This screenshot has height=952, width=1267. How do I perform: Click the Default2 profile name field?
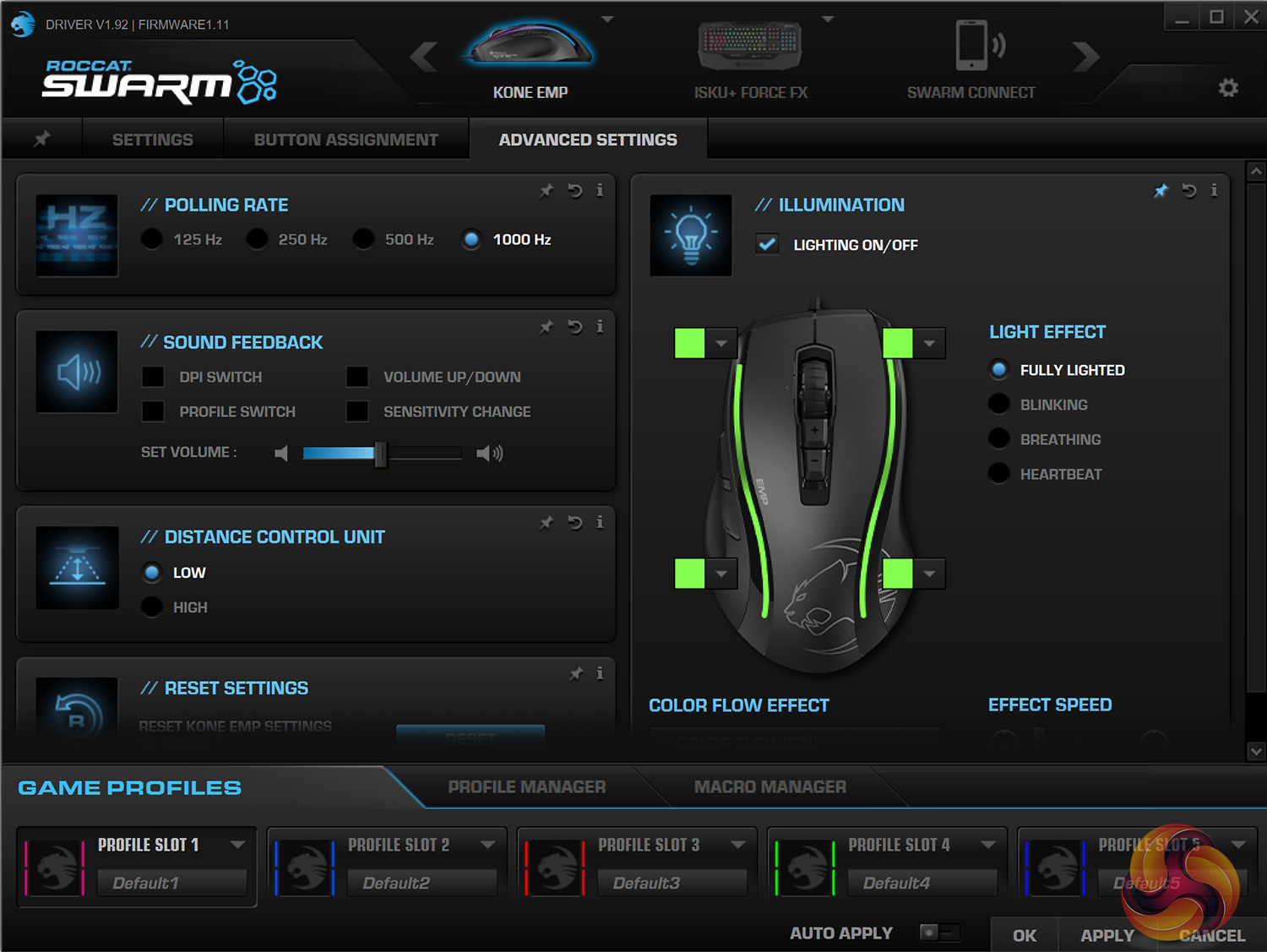point(422,883)
